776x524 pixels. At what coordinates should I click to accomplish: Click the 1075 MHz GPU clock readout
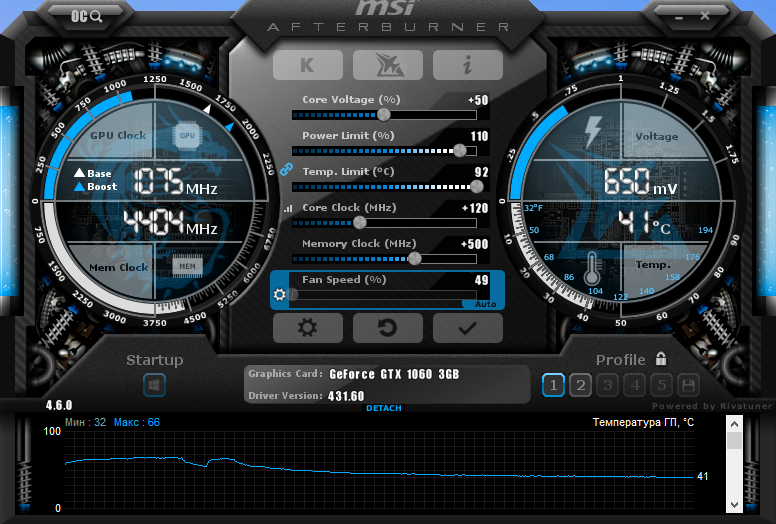[x=175, y=181]
